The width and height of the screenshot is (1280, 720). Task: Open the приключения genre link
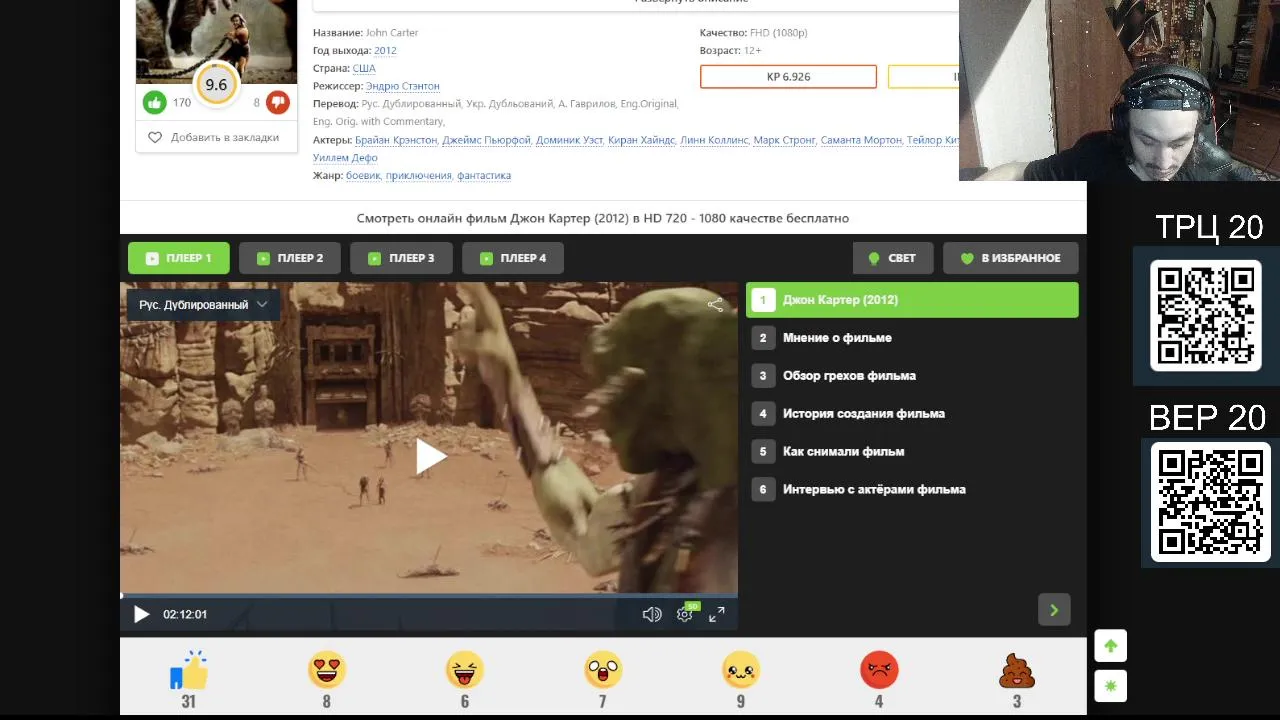[419, 176]
